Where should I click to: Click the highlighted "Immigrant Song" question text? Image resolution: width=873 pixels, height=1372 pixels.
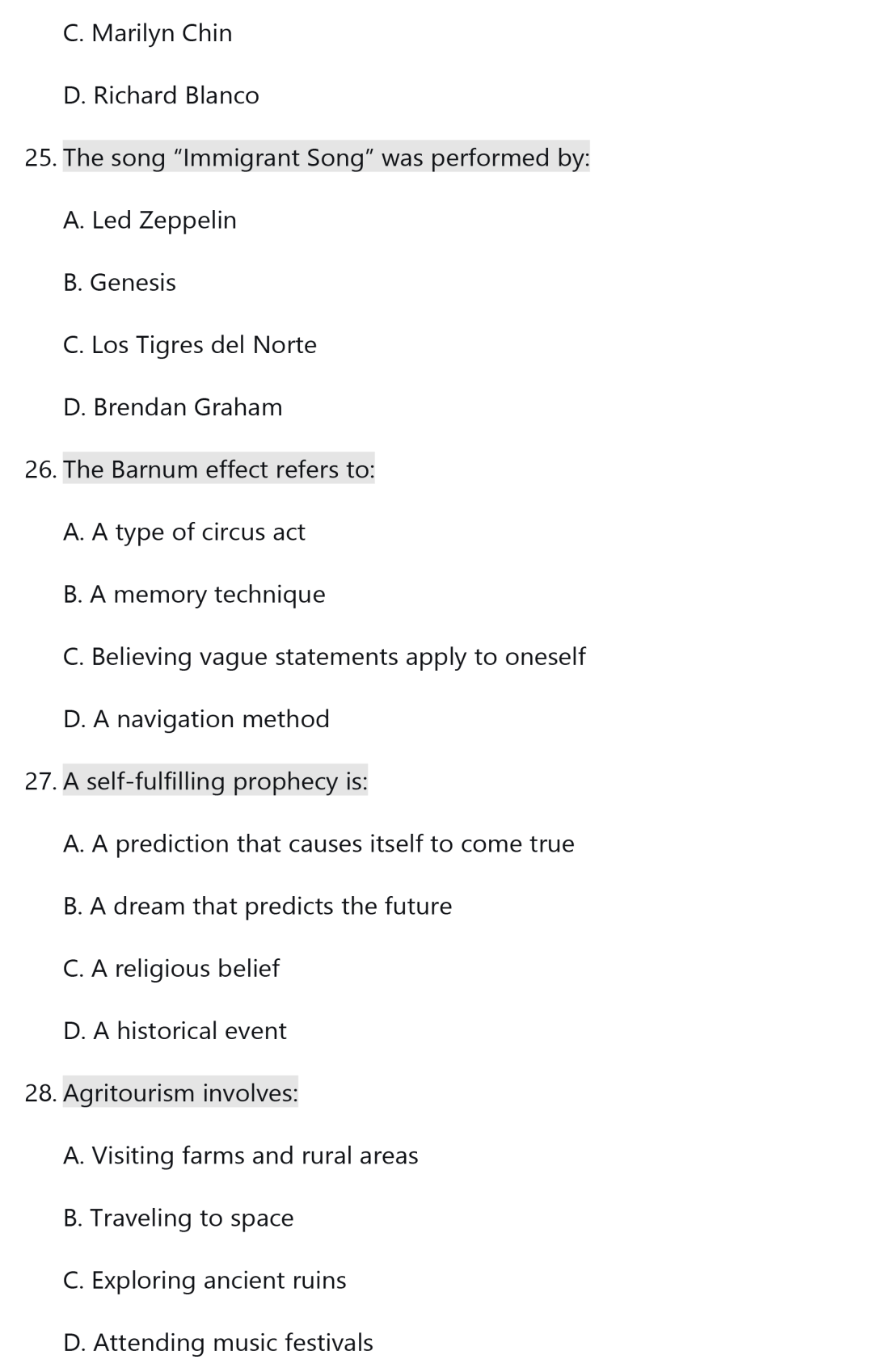(326, 158)
